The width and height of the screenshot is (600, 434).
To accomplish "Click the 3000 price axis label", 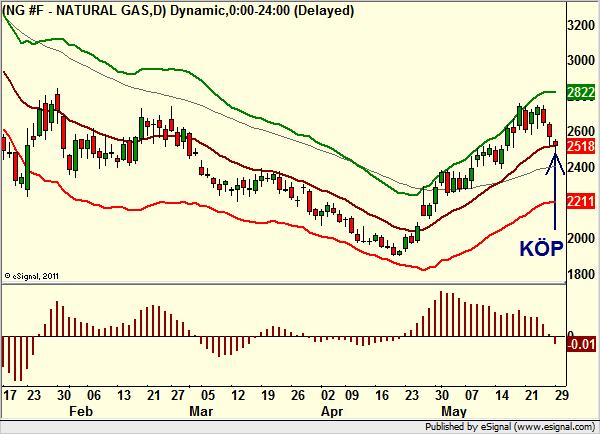I will coord(581,60).
